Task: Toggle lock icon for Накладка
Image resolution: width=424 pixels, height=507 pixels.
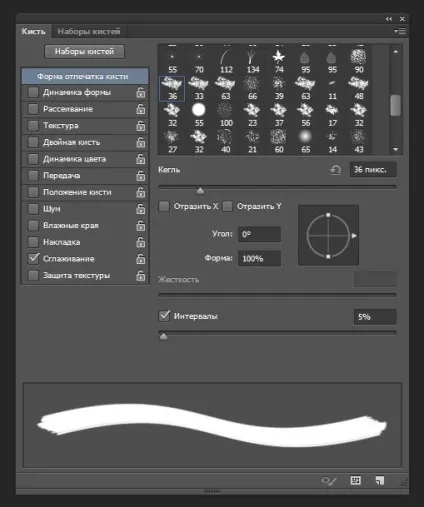Action: [141, 242]
